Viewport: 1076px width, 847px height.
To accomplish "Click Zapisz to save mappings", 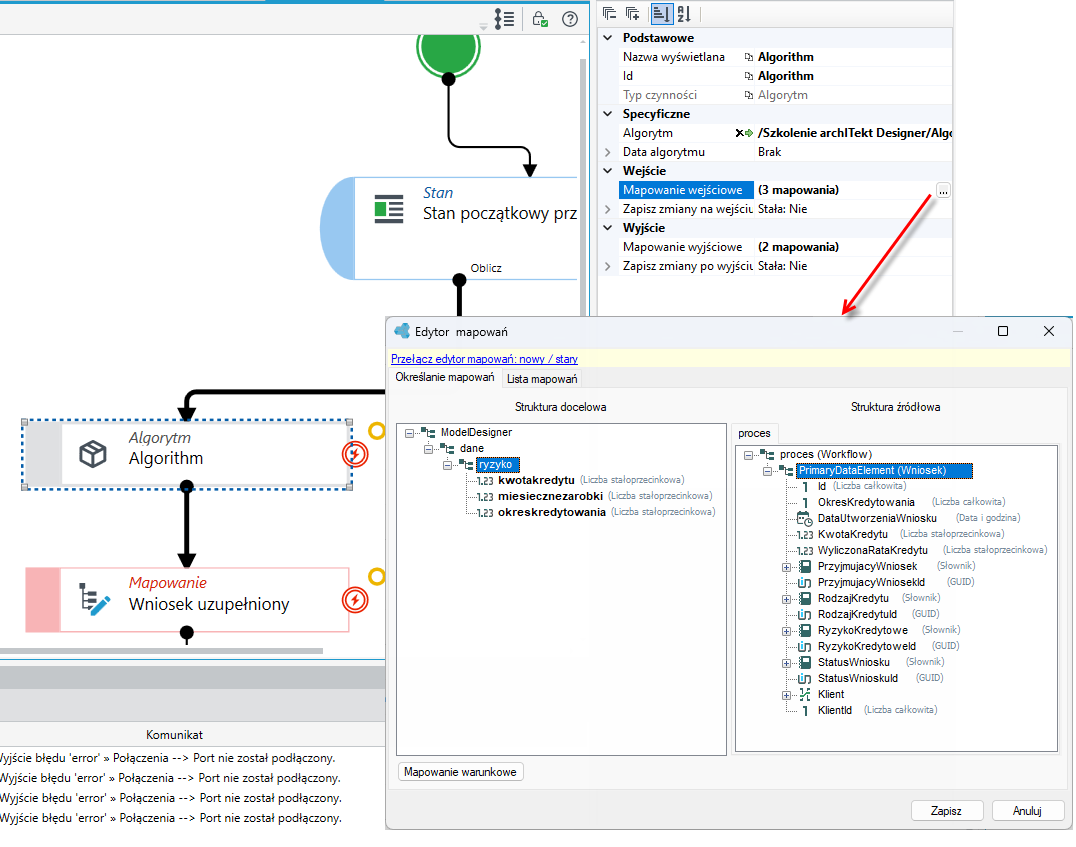I will (946, 811).
